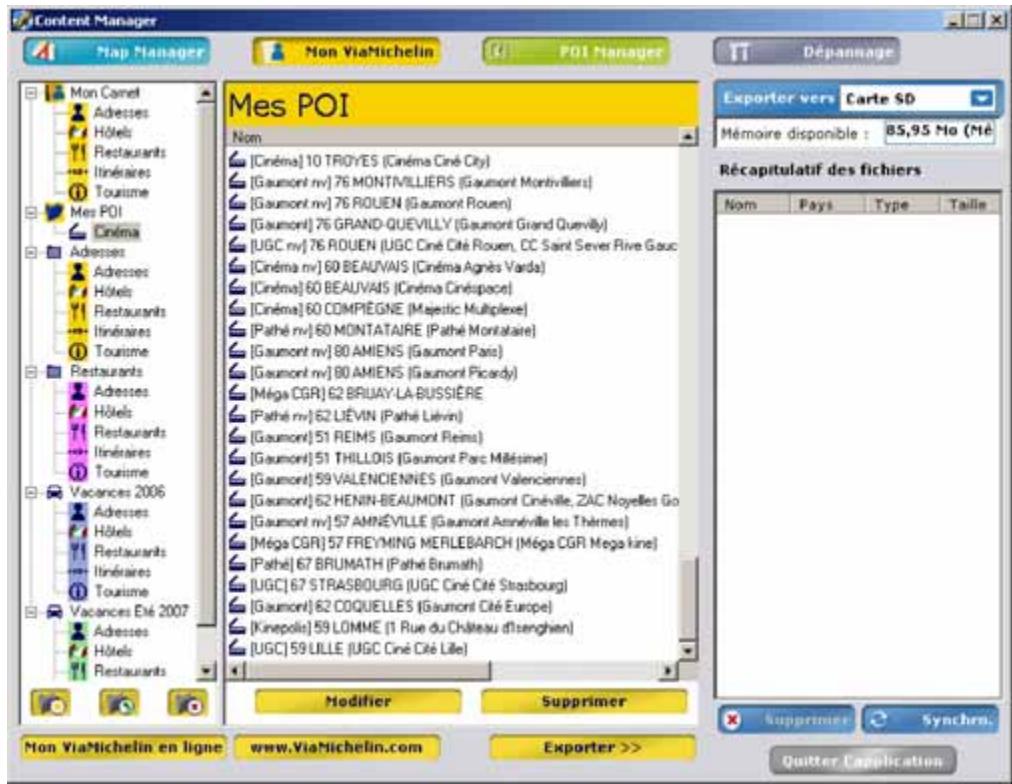This screenshot has height=784, width=1012.
Task: Open the Dépannage tab
Action: click(x=807, y=52)
